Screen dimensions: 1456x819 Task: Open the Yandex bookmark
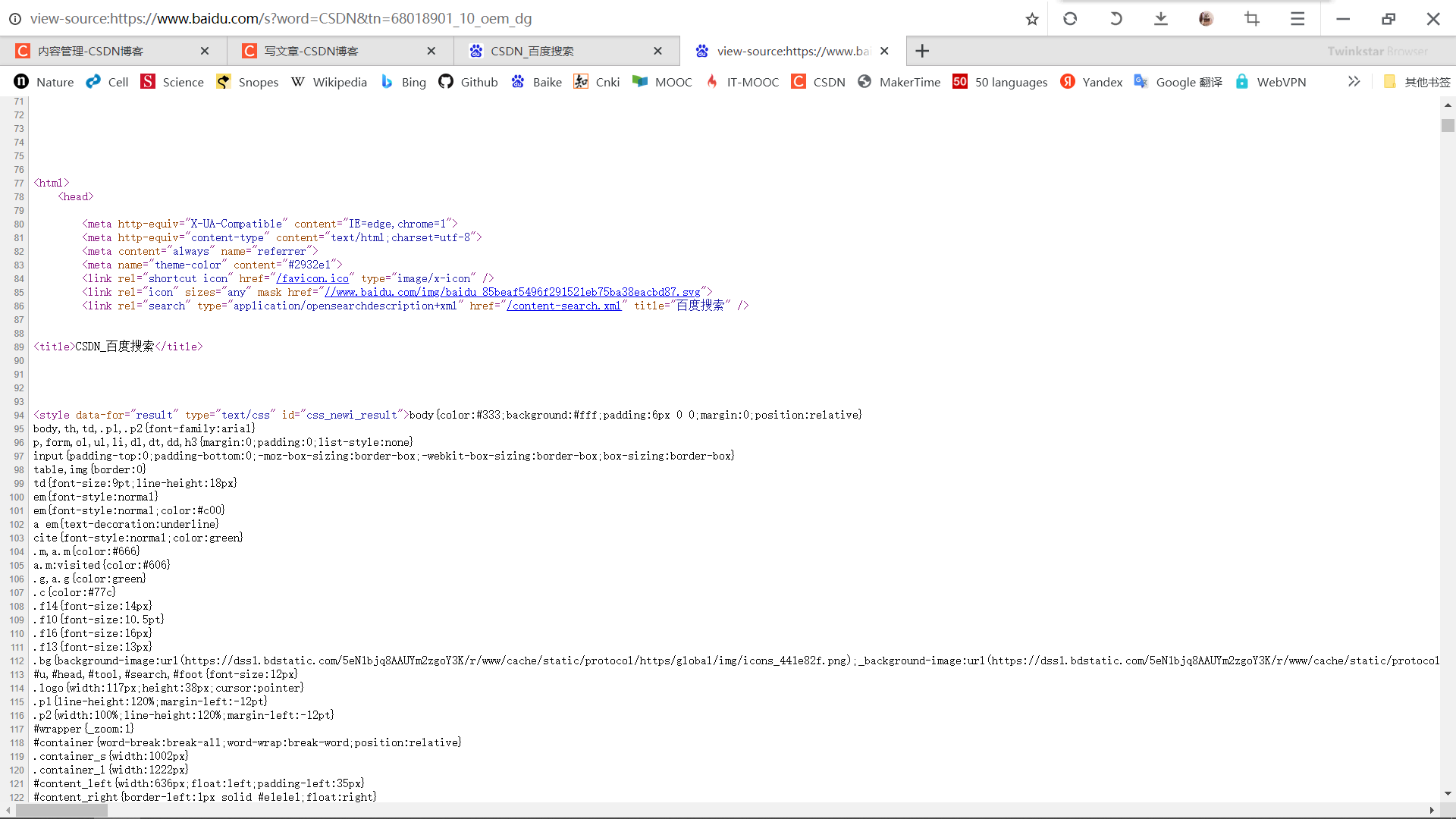pos(1091,82)
